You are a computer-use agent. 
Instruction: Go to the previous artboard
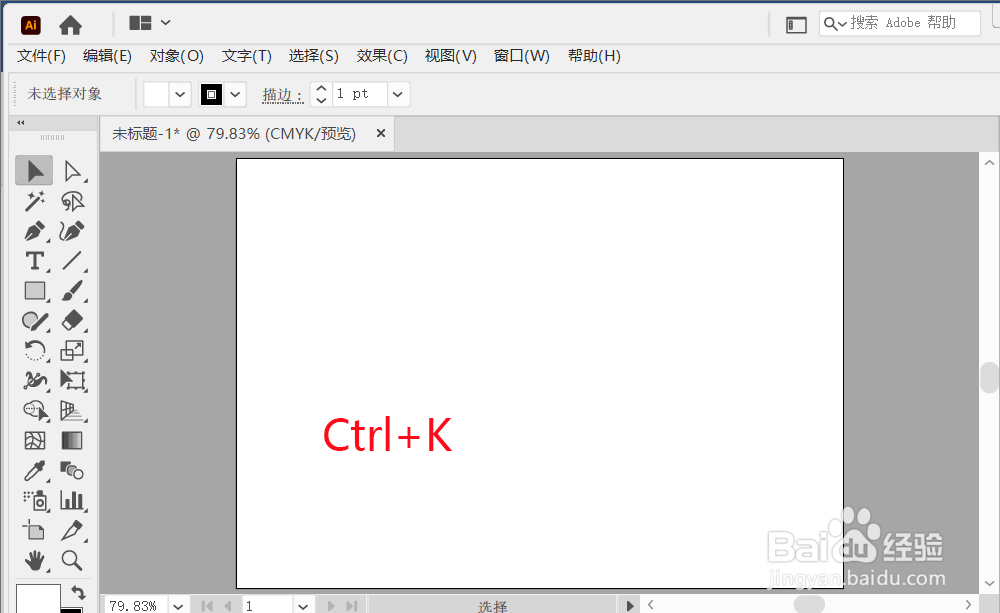pyautogui.click(x=228, y=606)
